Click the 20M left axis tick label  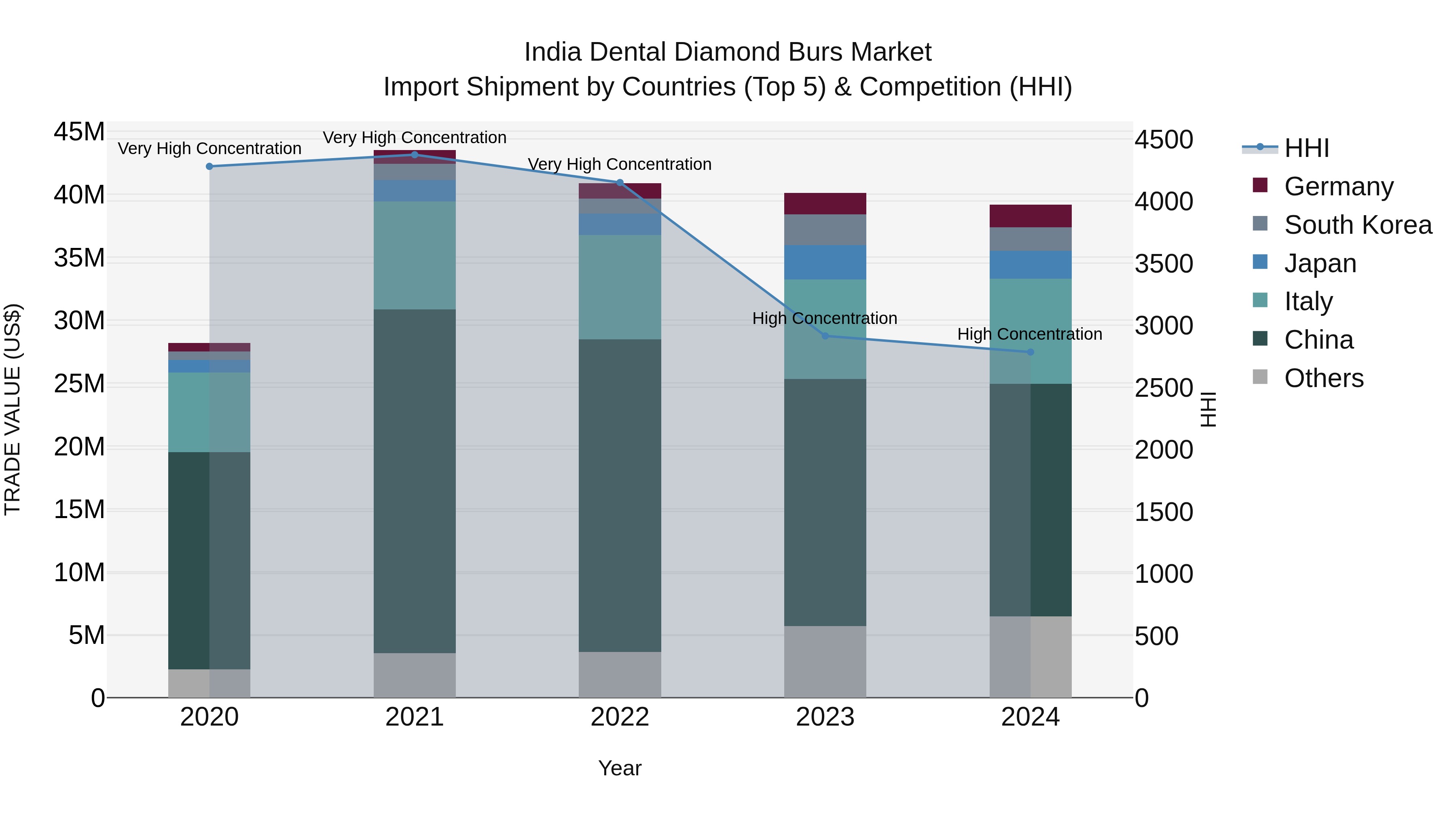point(79,447)
